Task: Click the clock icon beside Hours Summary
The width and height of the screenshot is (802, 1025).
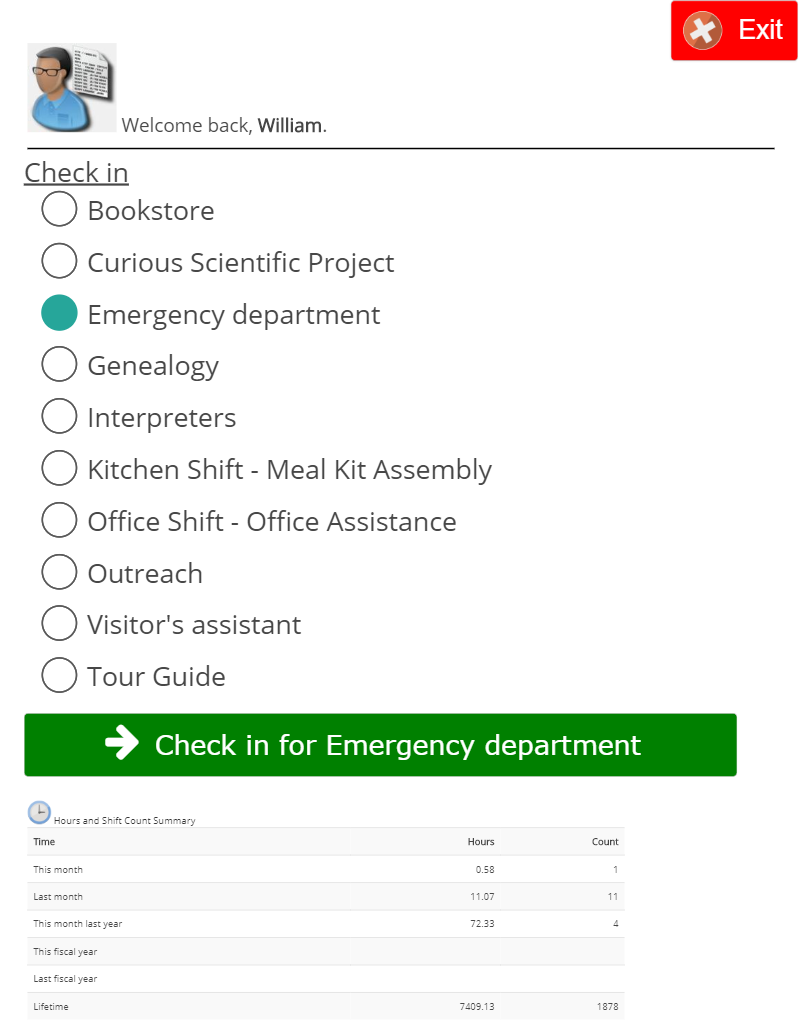Action: pos(39,812)
